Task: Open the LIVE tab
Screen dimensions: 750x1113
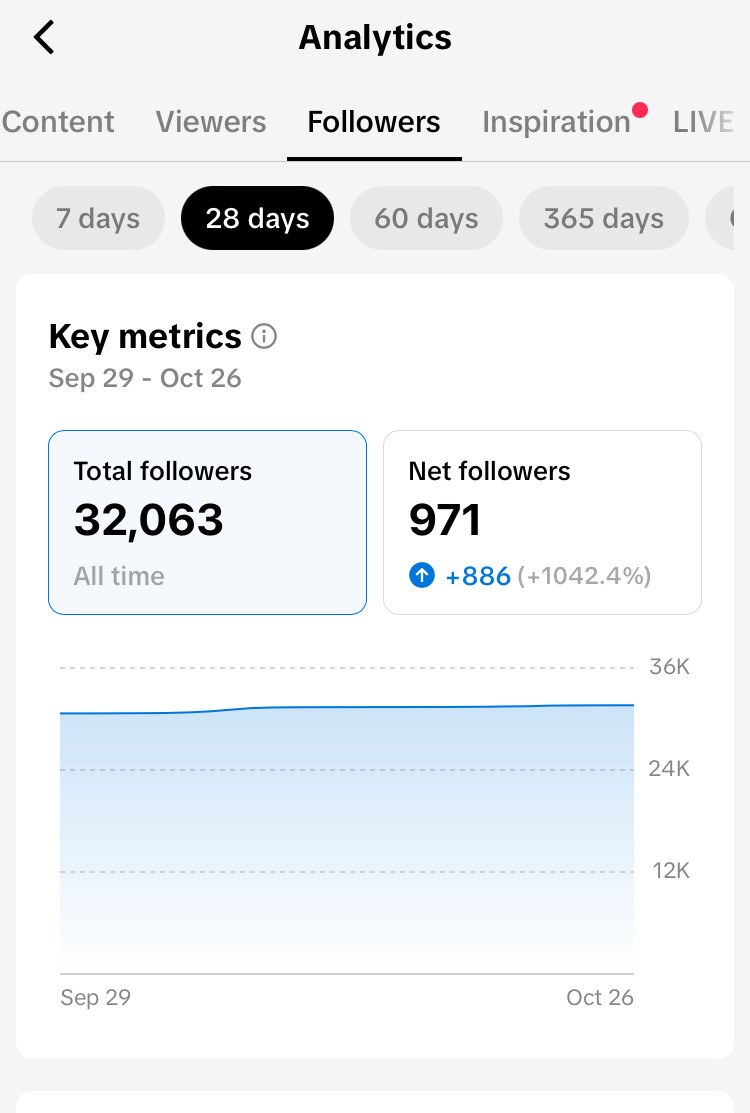Action: (704, 122)
